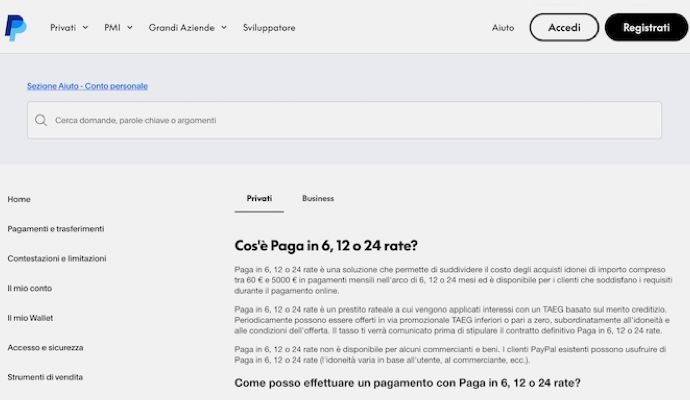Open Strumenti di vendita section
This screenshot has width=690, height=400.
(x=45, y=377)
